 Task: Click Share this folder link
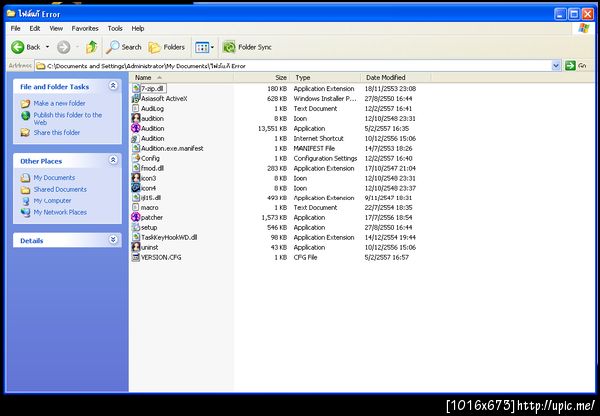click(57, 132)
